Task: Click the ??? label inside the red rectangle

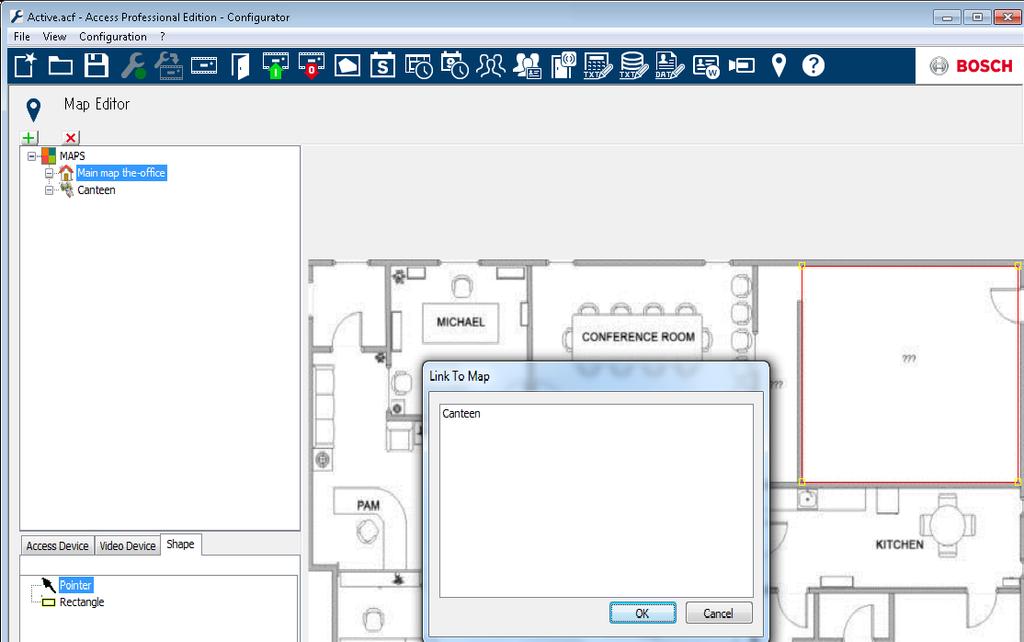Action: (908, 359)
